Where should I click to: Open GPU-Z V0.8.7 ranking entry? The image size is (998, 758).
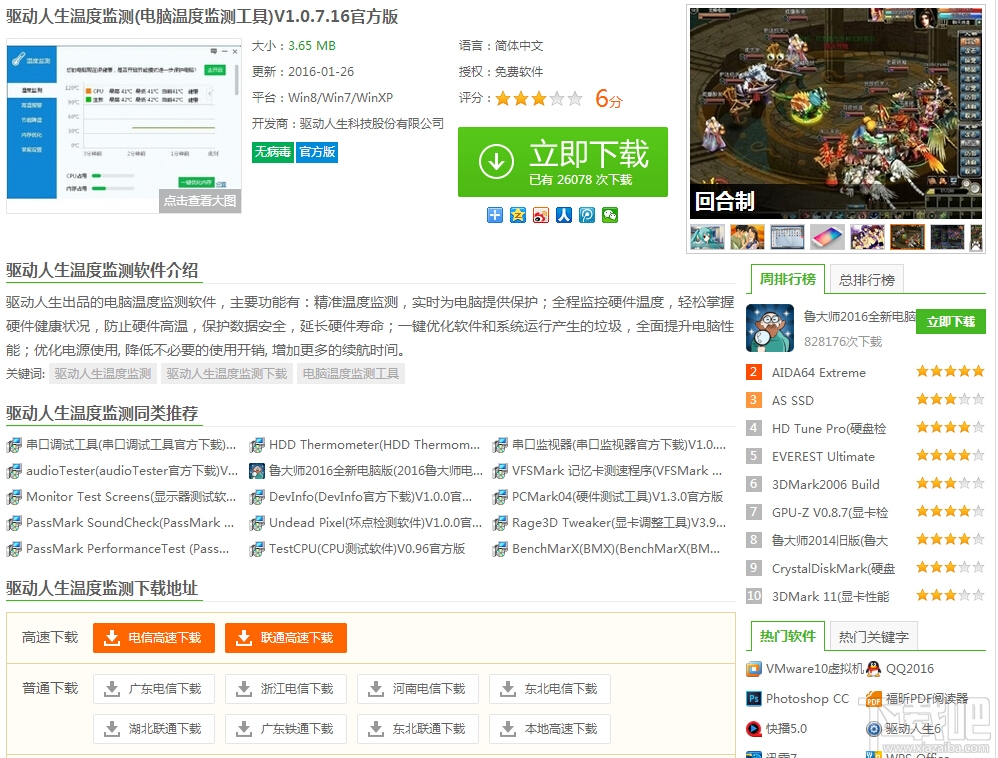(x=830, y=513)
